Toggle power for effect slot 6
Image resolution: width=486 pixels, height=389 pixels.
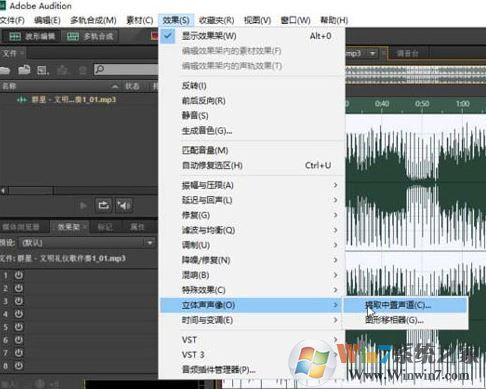coord(19,340)
